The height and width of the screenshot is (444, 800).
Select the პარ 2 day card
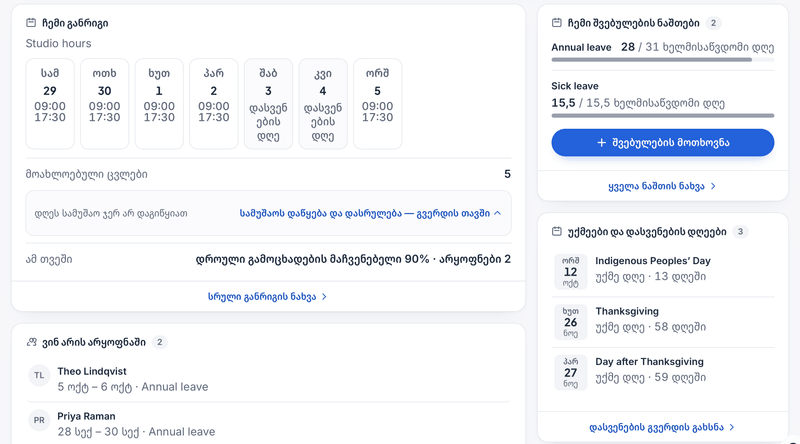(214, 104)
